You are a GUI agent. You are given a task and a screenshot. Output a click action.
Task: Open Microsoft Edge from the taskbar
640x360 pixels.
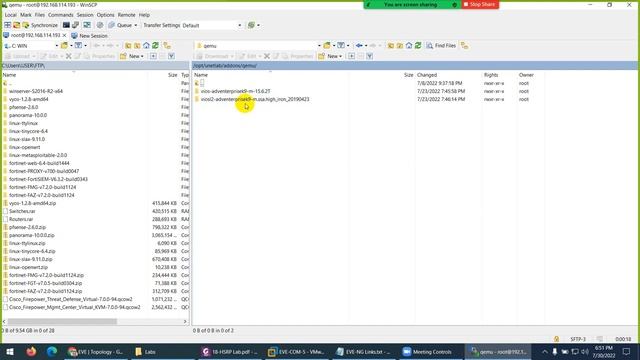point(52,351)
